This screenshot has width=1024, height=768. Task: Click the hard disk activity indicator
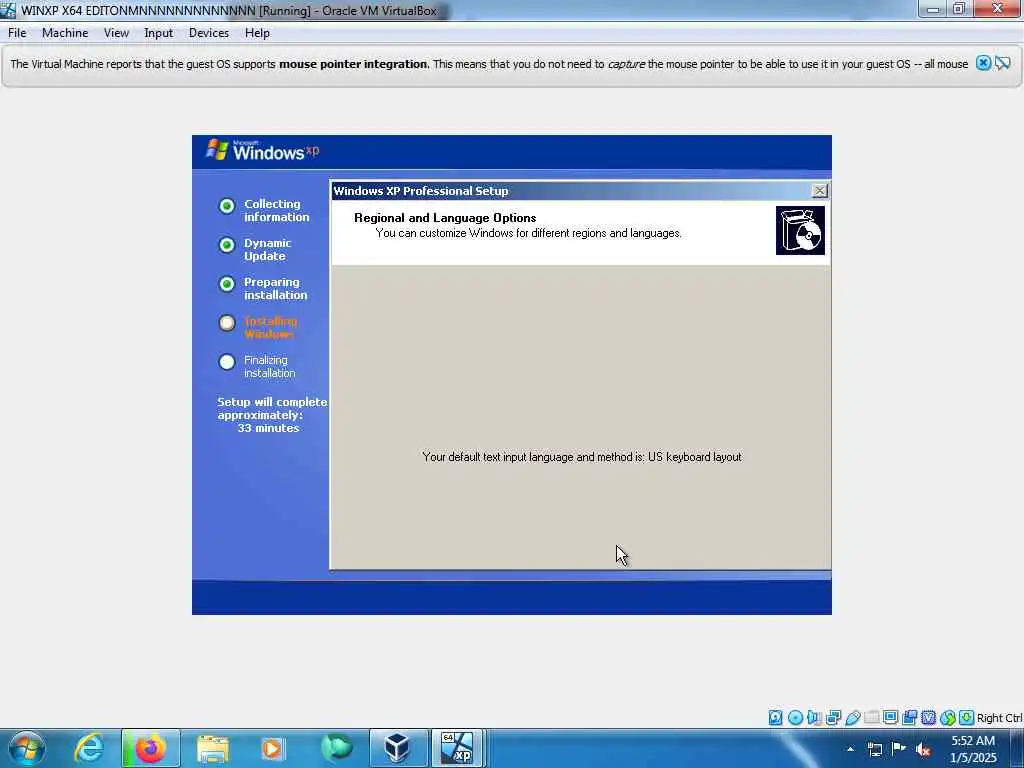tap(775, 718)
